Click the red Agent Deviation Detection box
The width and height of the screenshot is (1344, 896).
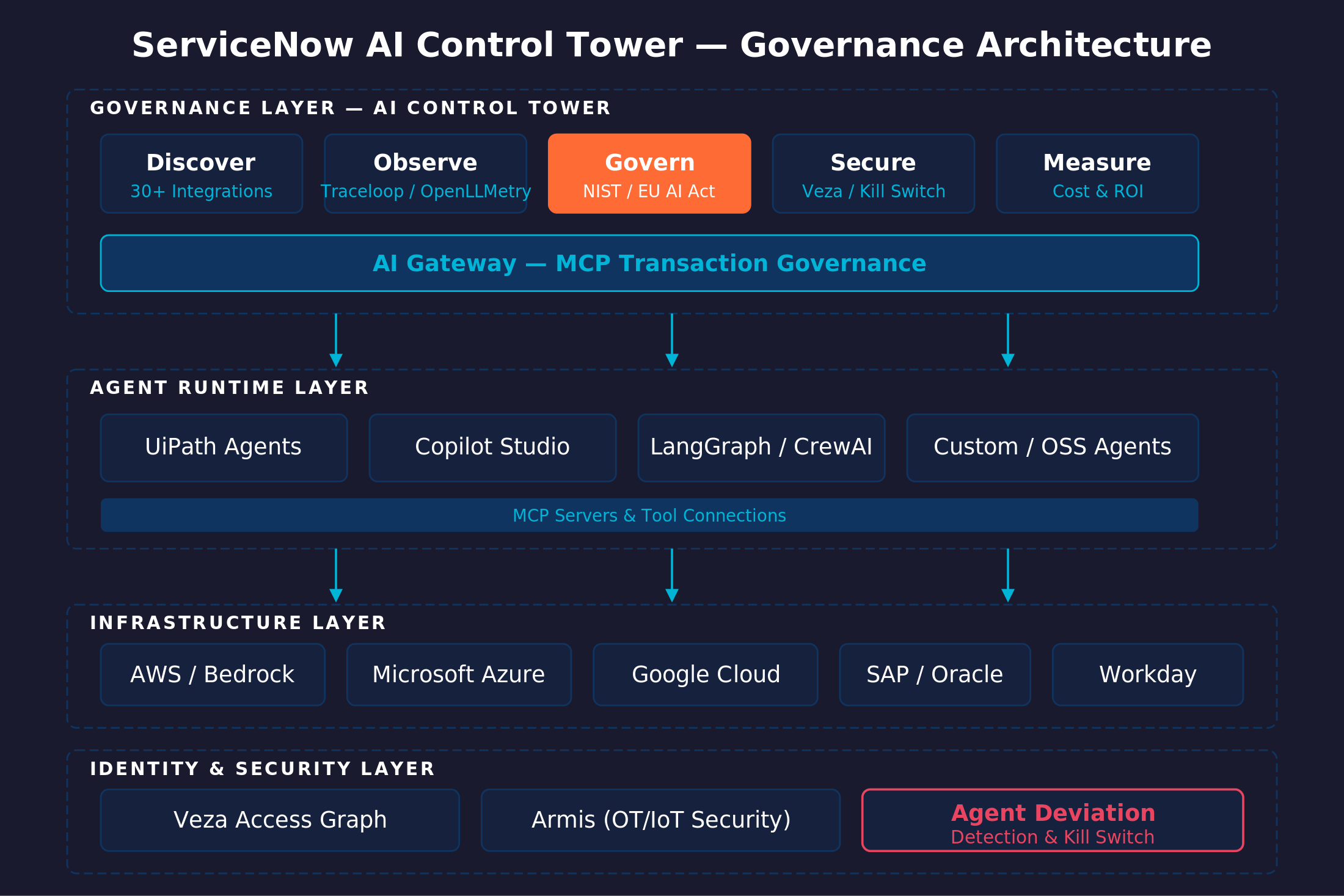[x=1053, y=820]
